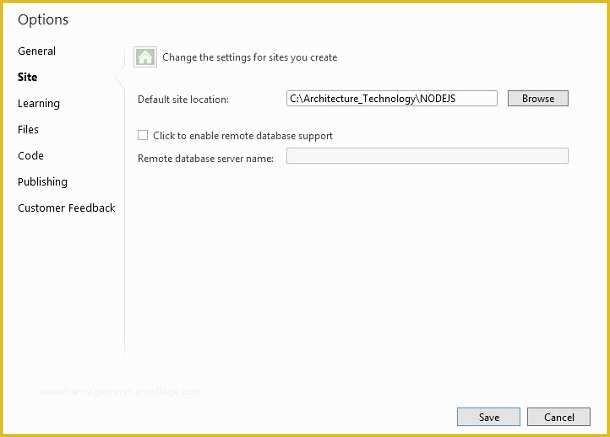Switch to the Learning options tab
This screenshot has height=437, width=610.
pyautogui.click(x=39, y=104)
